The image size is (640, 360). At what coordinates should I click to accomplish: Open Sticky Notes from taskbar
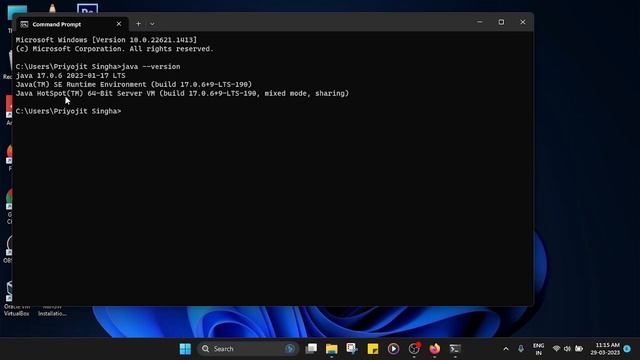point(373,349)
